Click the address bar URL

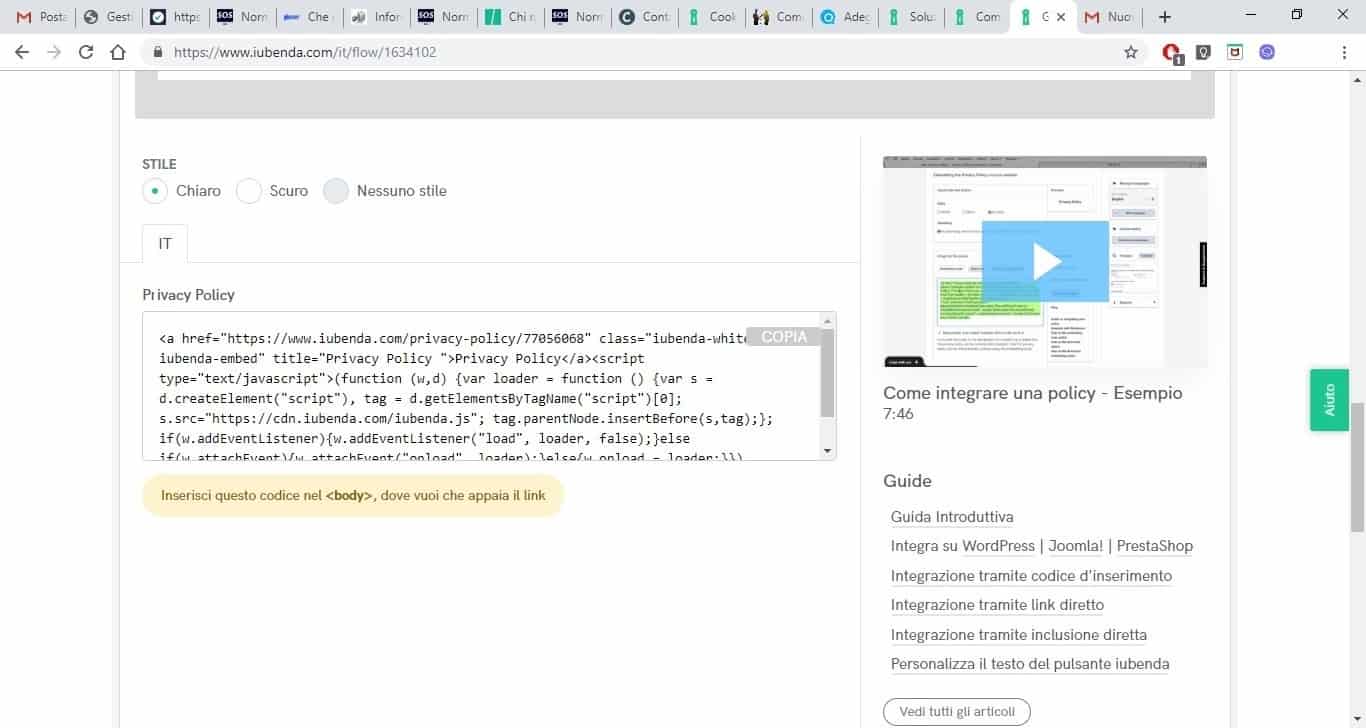click(x=305, y=52)
